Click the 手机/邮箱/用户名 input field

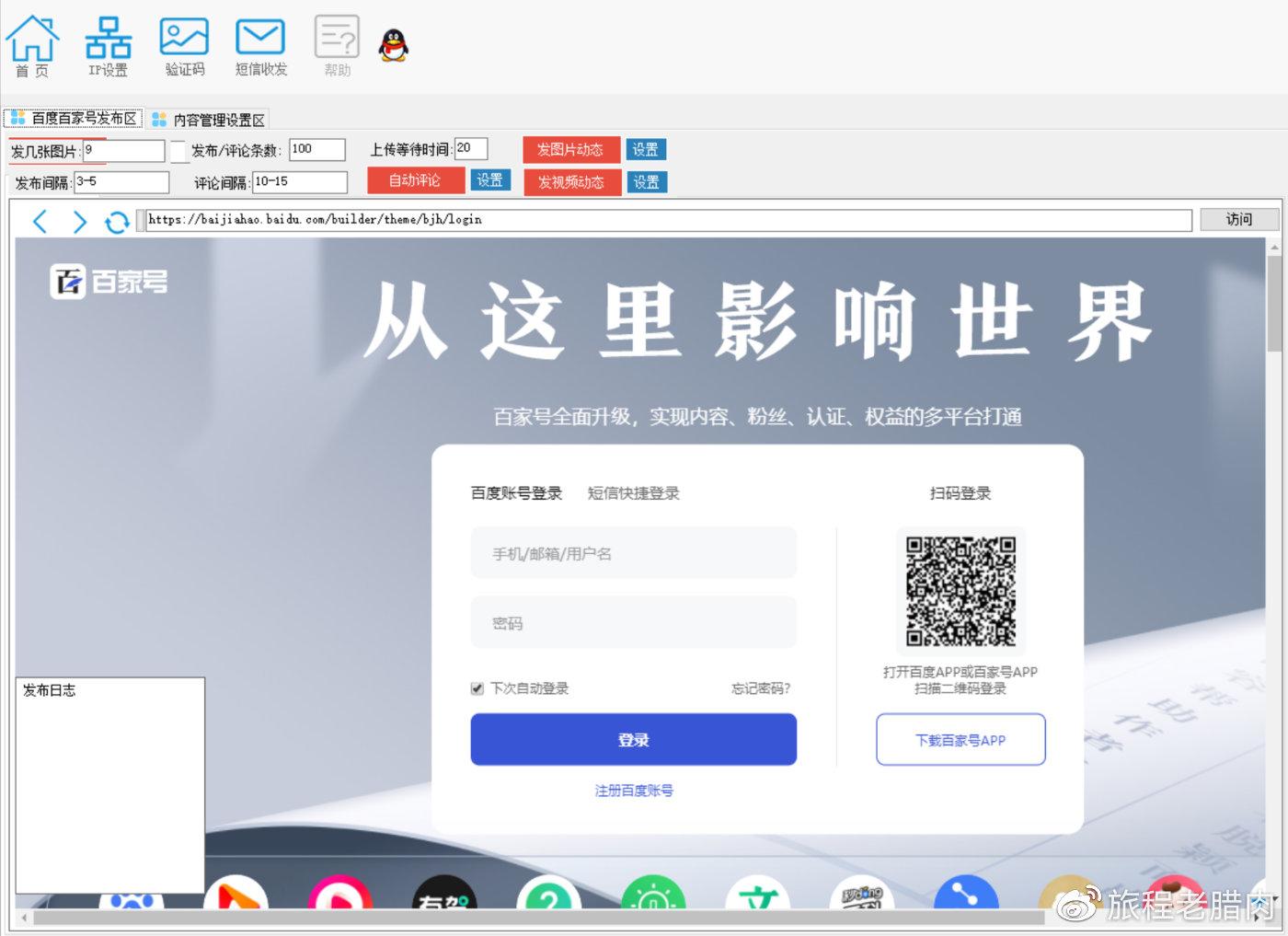pos(633,553)
